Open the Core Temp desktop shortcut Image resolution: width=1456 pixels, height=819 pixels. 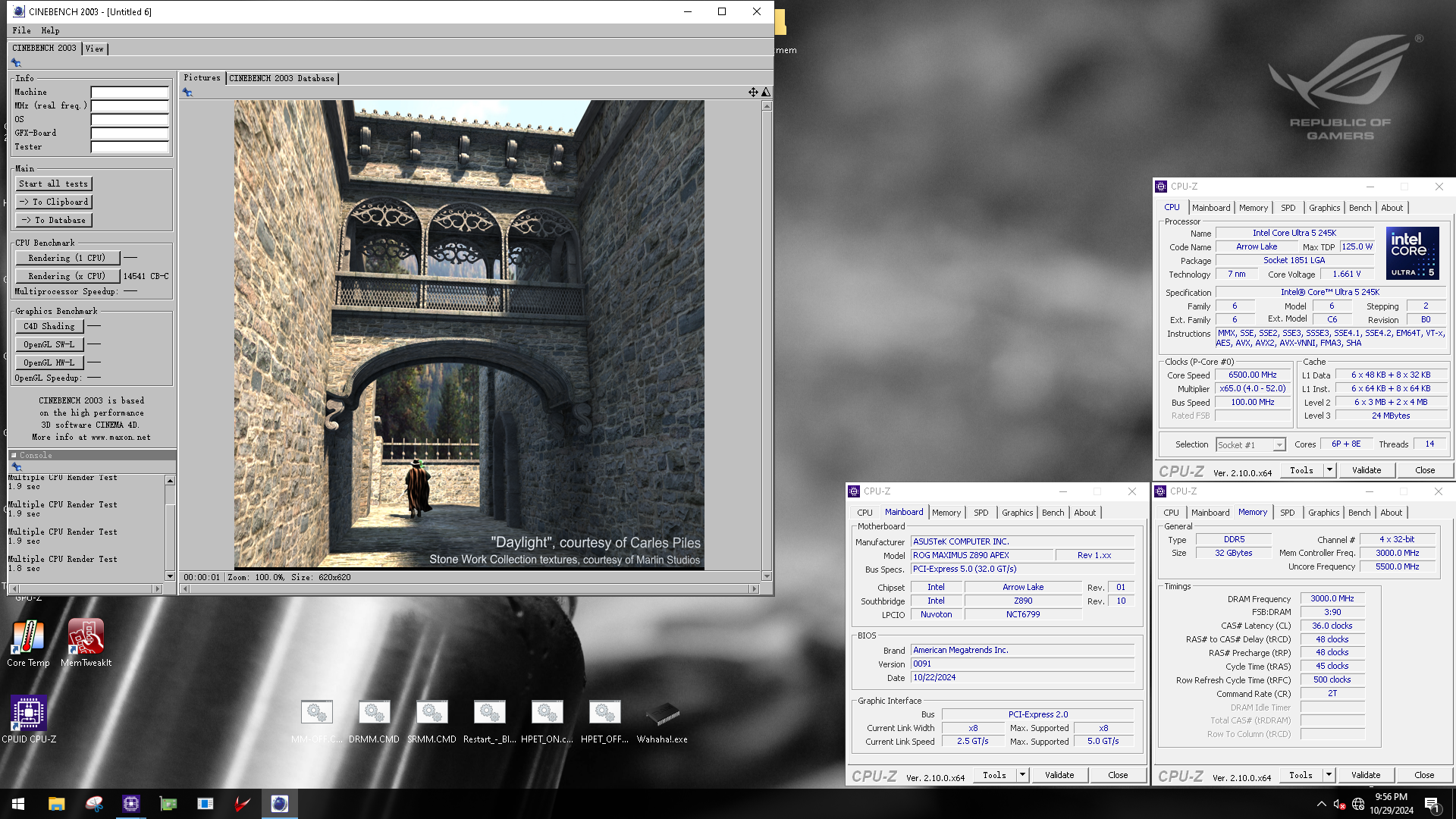tap(28, 643)
